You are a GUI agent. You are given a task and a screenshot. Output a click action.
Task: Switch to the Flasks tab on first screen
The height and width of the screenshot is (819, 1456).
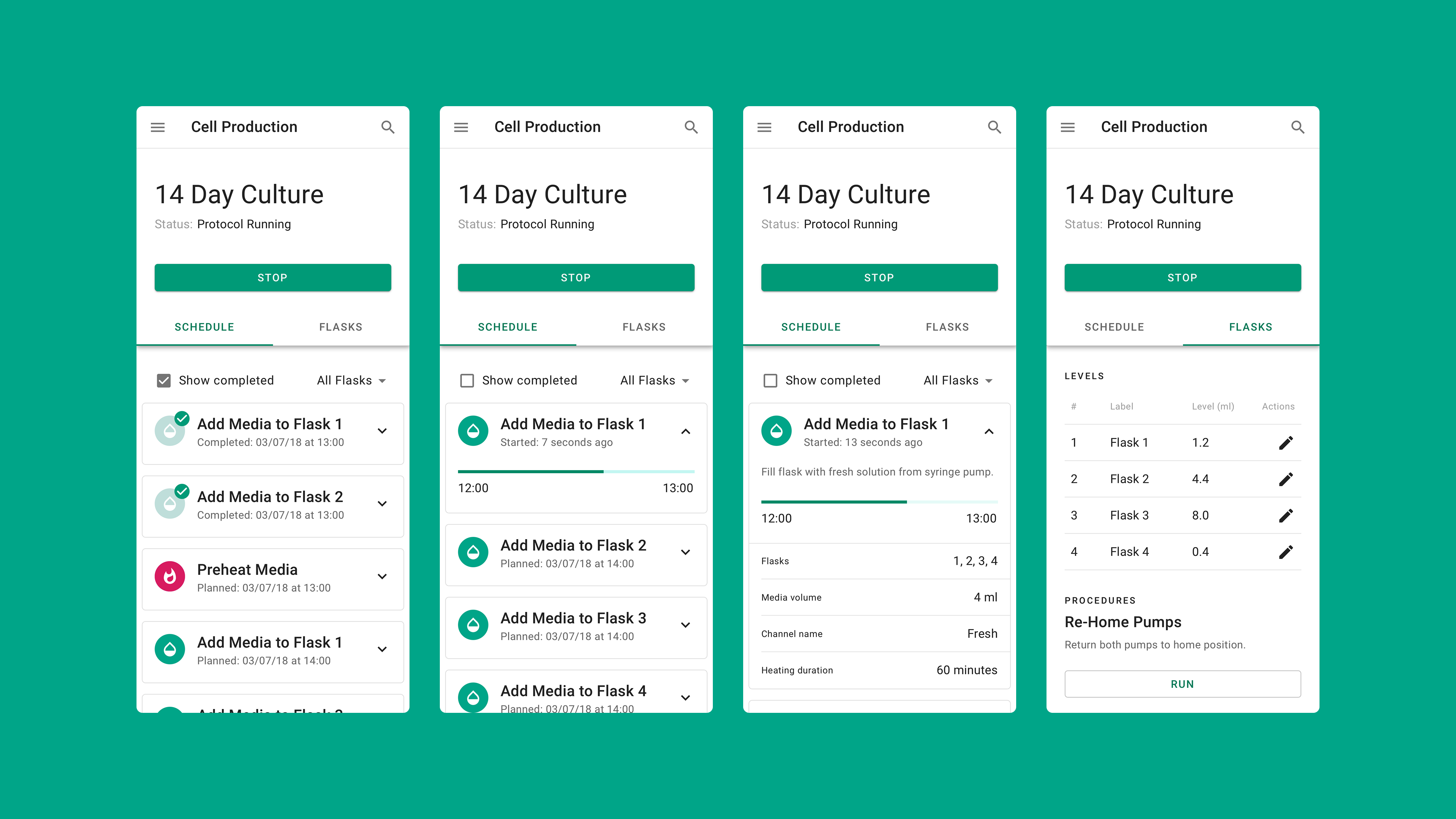point(341,327)
